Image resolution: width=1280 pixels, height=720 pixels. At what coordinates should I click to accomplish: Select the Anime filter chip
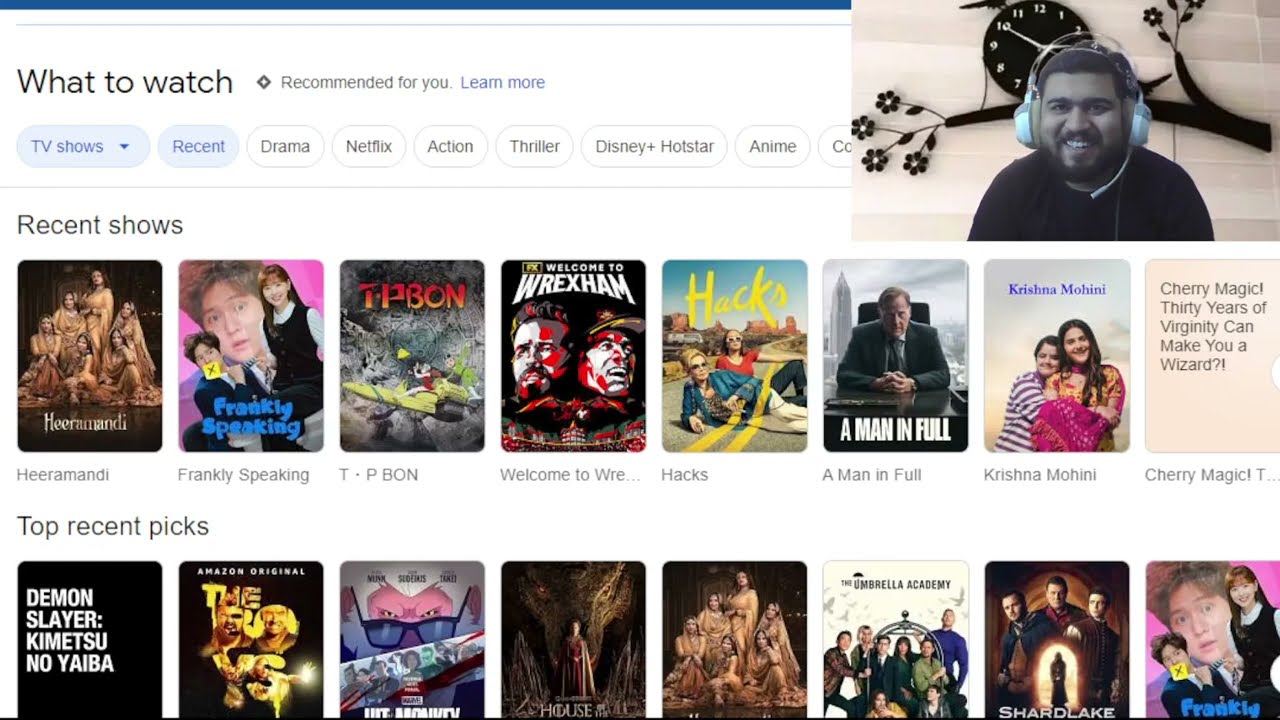772,146
